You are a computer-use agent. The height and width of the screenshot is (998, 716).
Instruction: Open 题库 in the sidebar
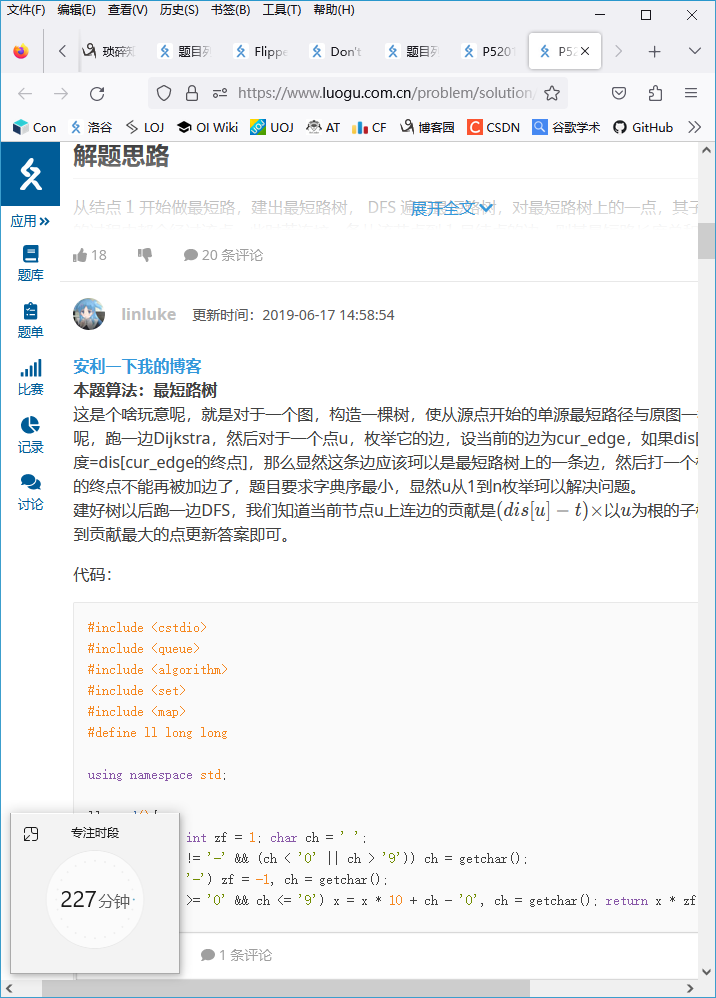coord(30,264)
